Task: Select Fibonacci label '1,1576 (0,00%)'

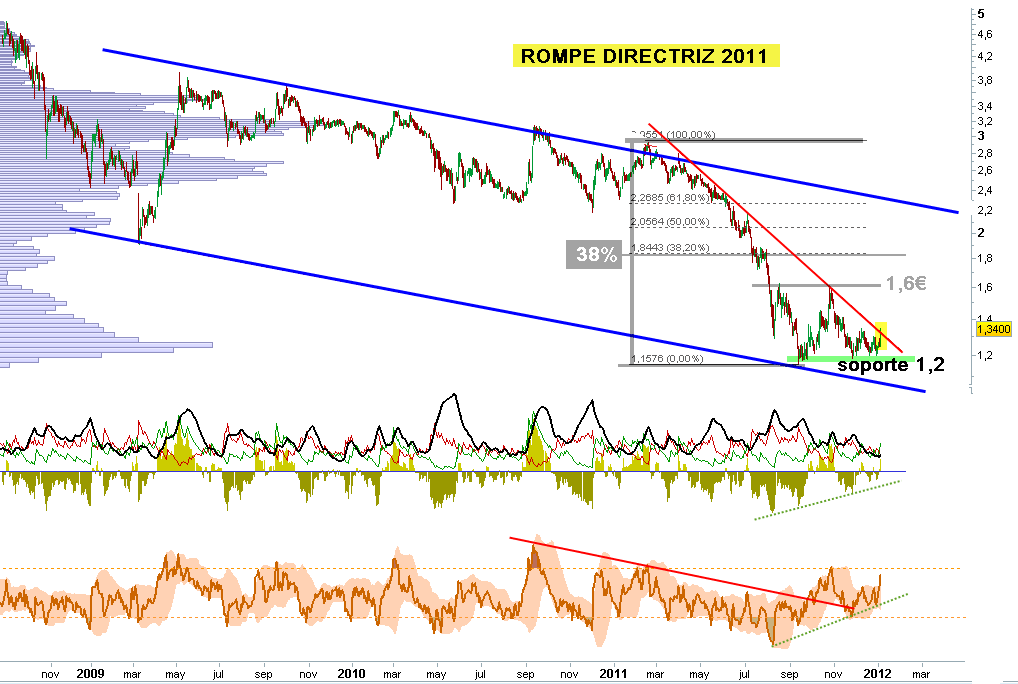Action: (x=667, y=358)
